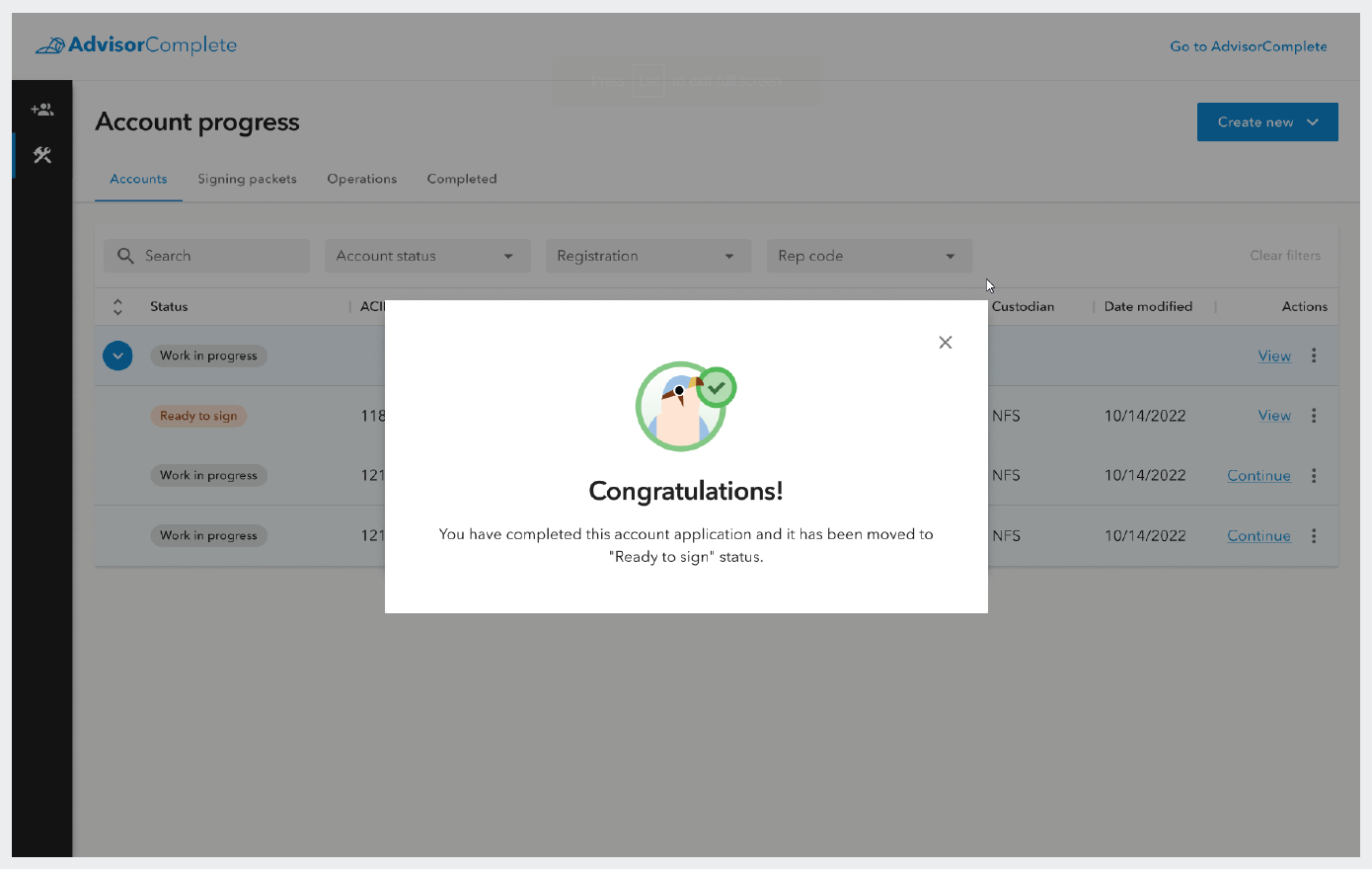Expand the Registration filter dropdown
The image size is (1372, 870).
pos(648,256)
